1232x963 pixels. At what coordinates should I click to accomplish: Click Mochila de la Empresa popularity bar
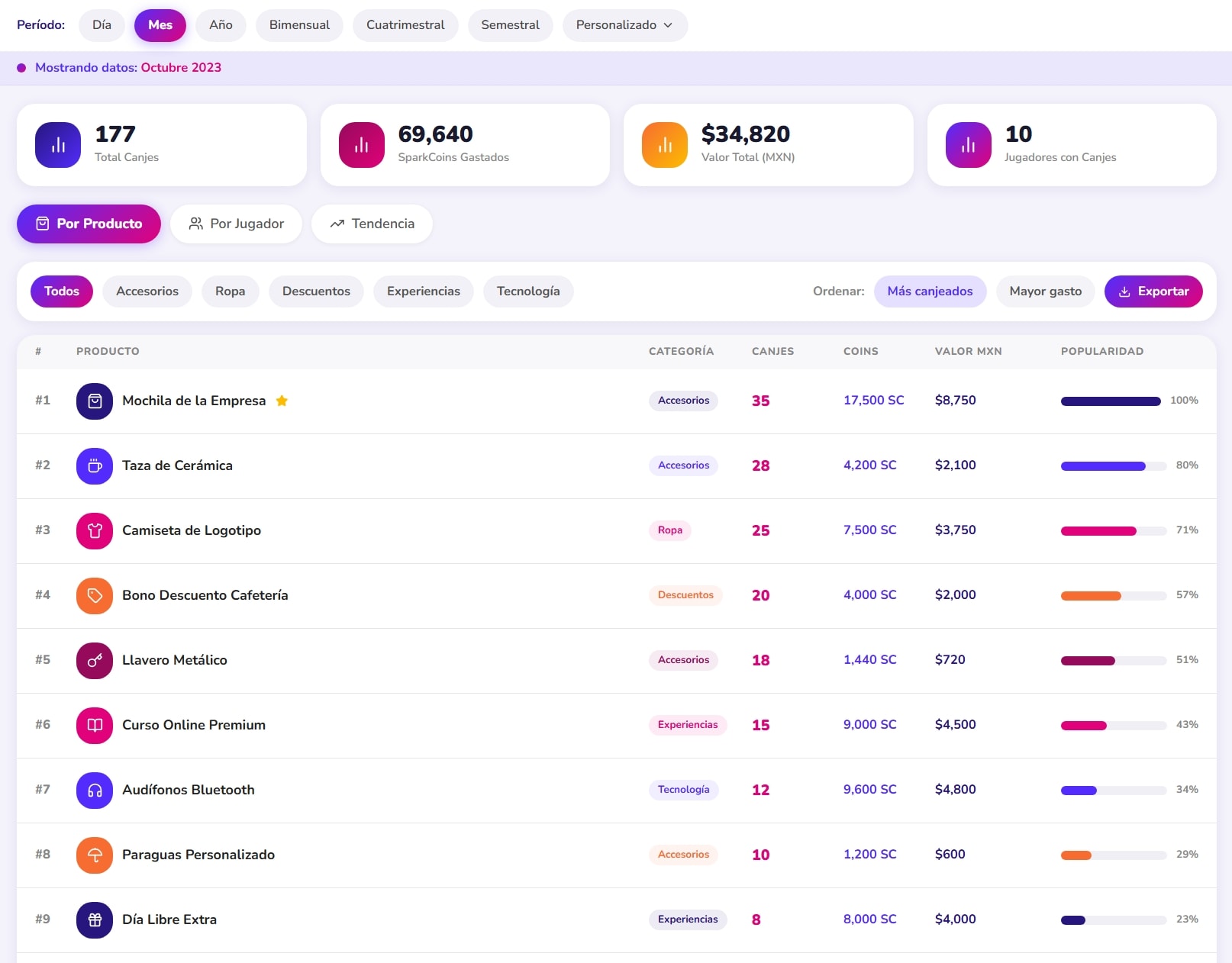(1111, 401)
